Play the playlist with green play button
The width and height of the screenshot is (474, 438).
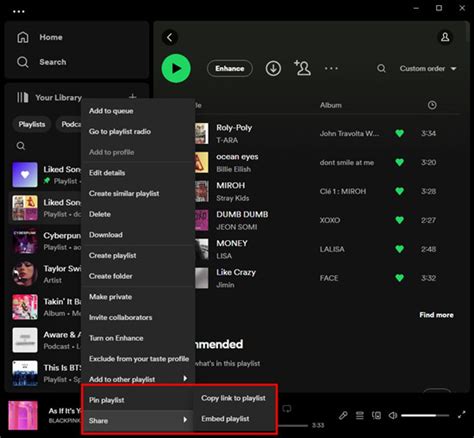(176, 68)
